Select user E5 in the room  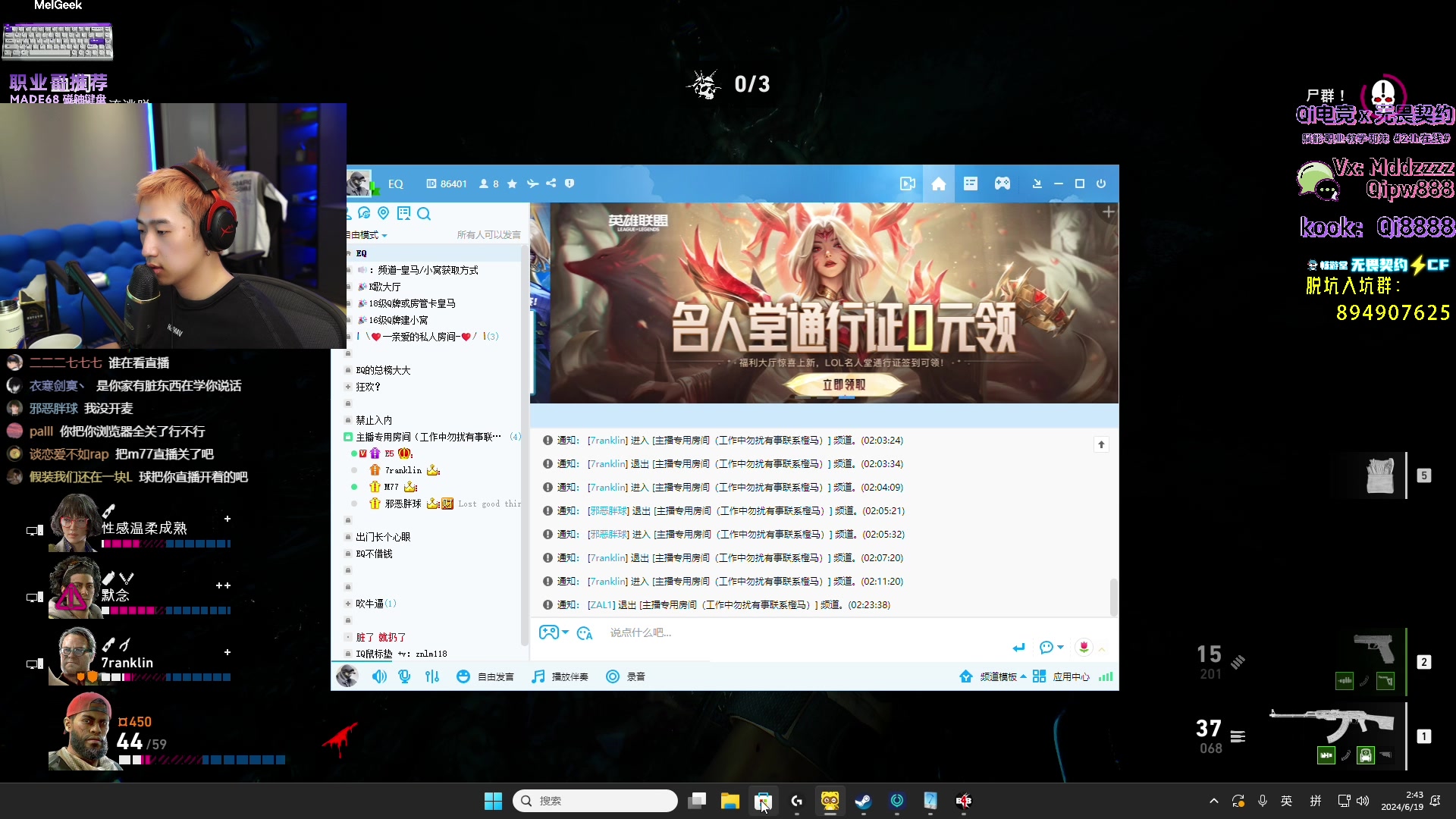pos(389,453)
